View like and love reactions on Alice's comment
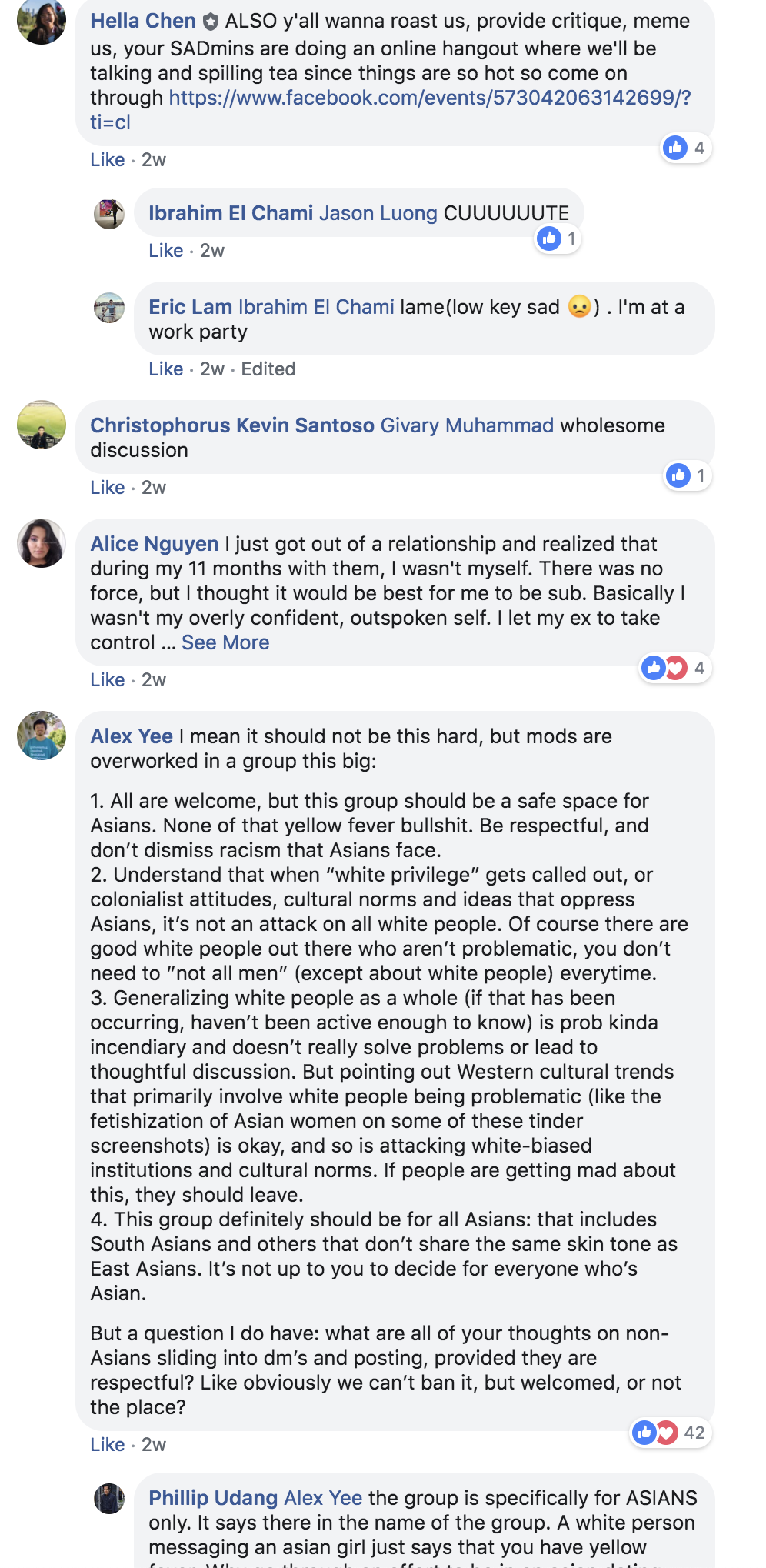The image size is (766, 1568). pos(676,668)
